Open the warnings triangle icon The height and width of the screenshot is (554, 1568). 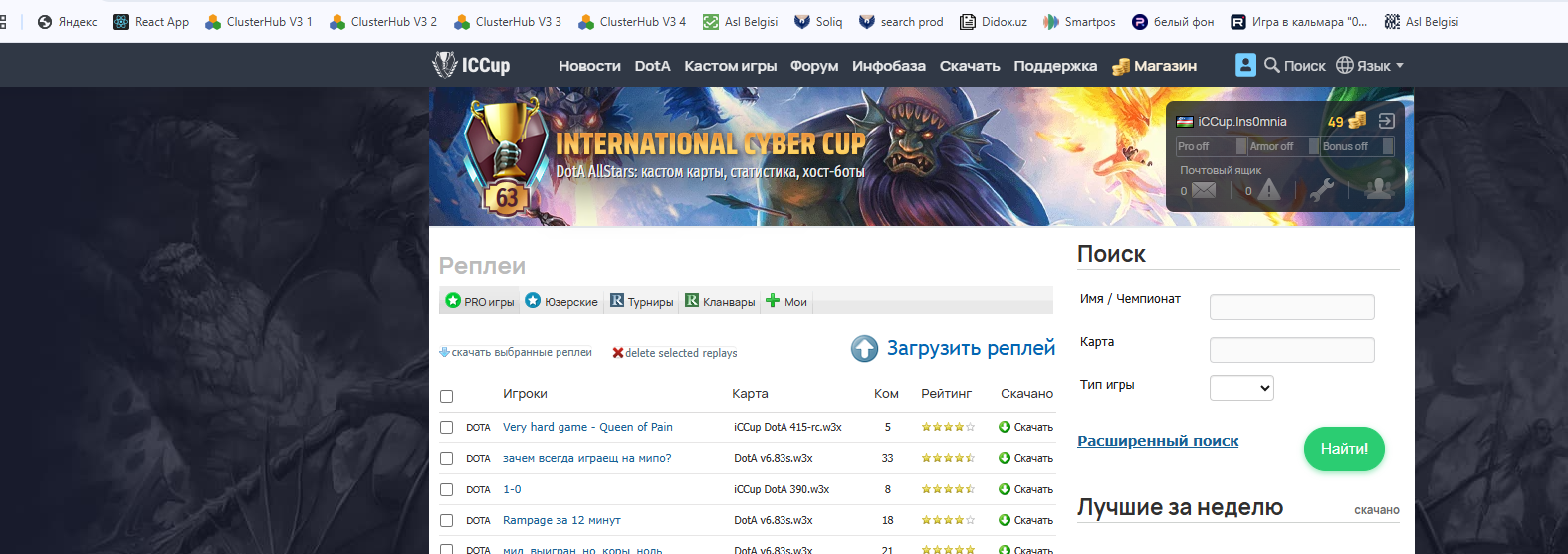tap(1269, 189)
